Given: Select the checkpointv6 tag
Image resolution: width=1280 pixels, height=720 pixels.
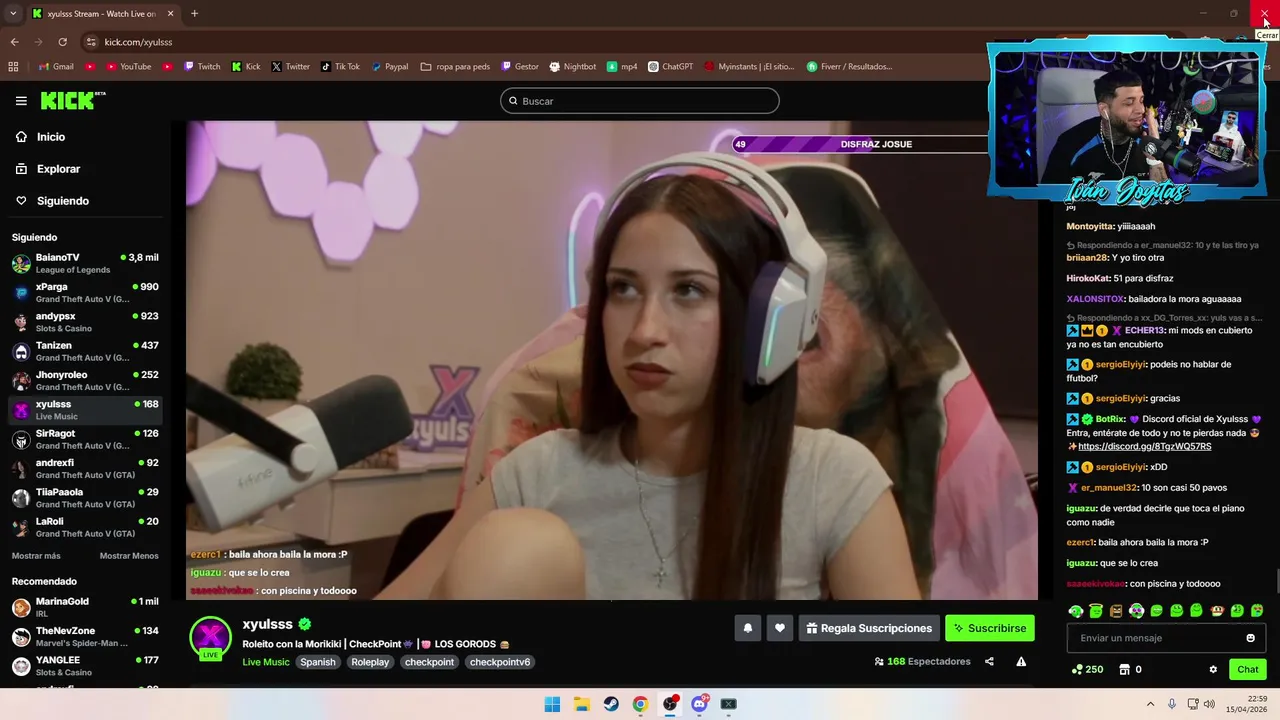Looking at the screenshot, I should [500, 662].
